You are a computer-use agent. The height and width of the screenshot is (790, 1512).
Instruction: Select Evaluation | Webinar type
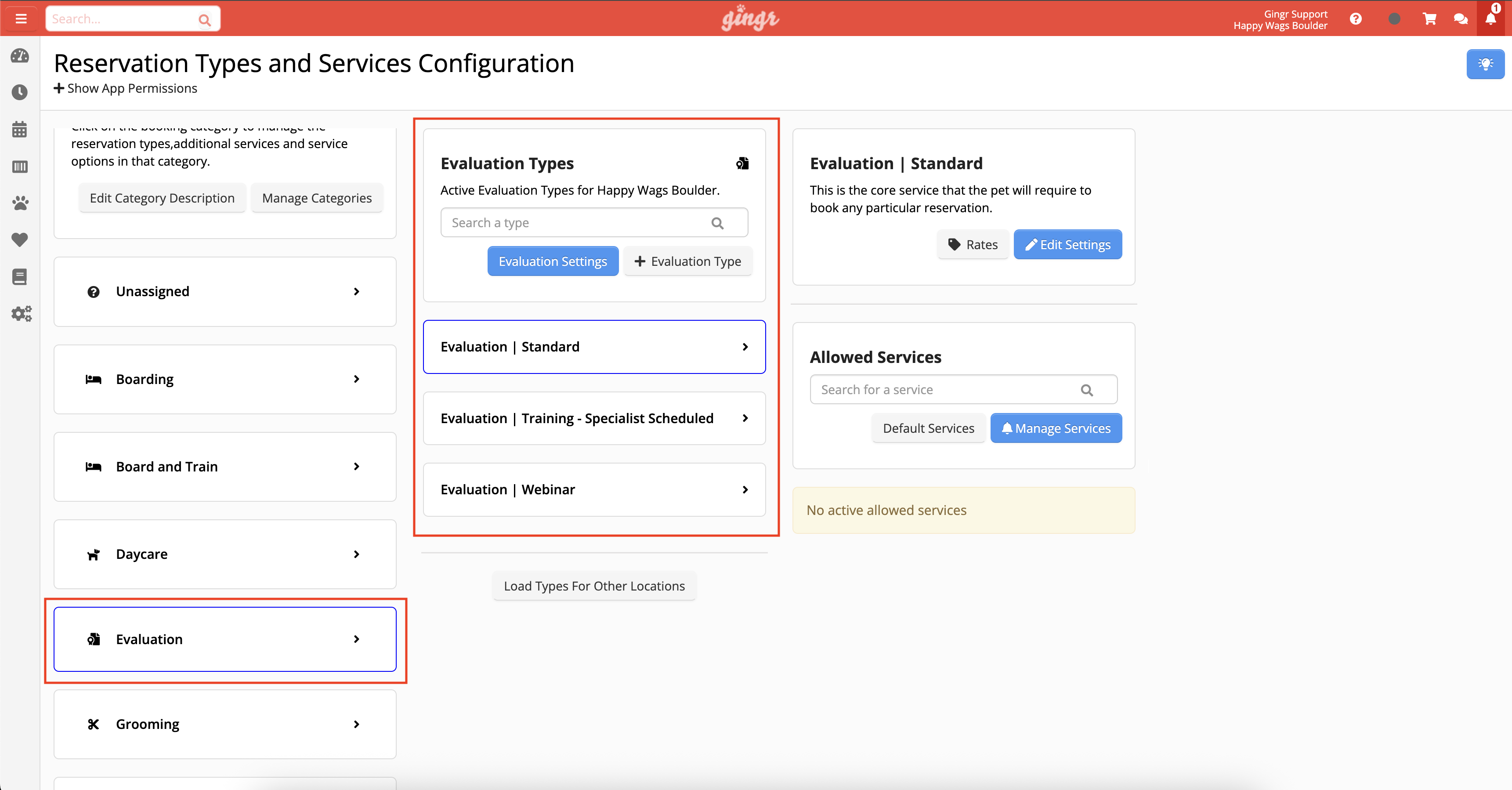click(x=594, y=489)
